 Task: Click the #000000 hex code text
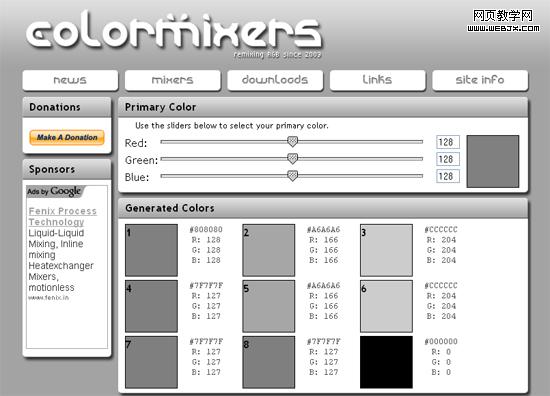[x=441, y=341]
